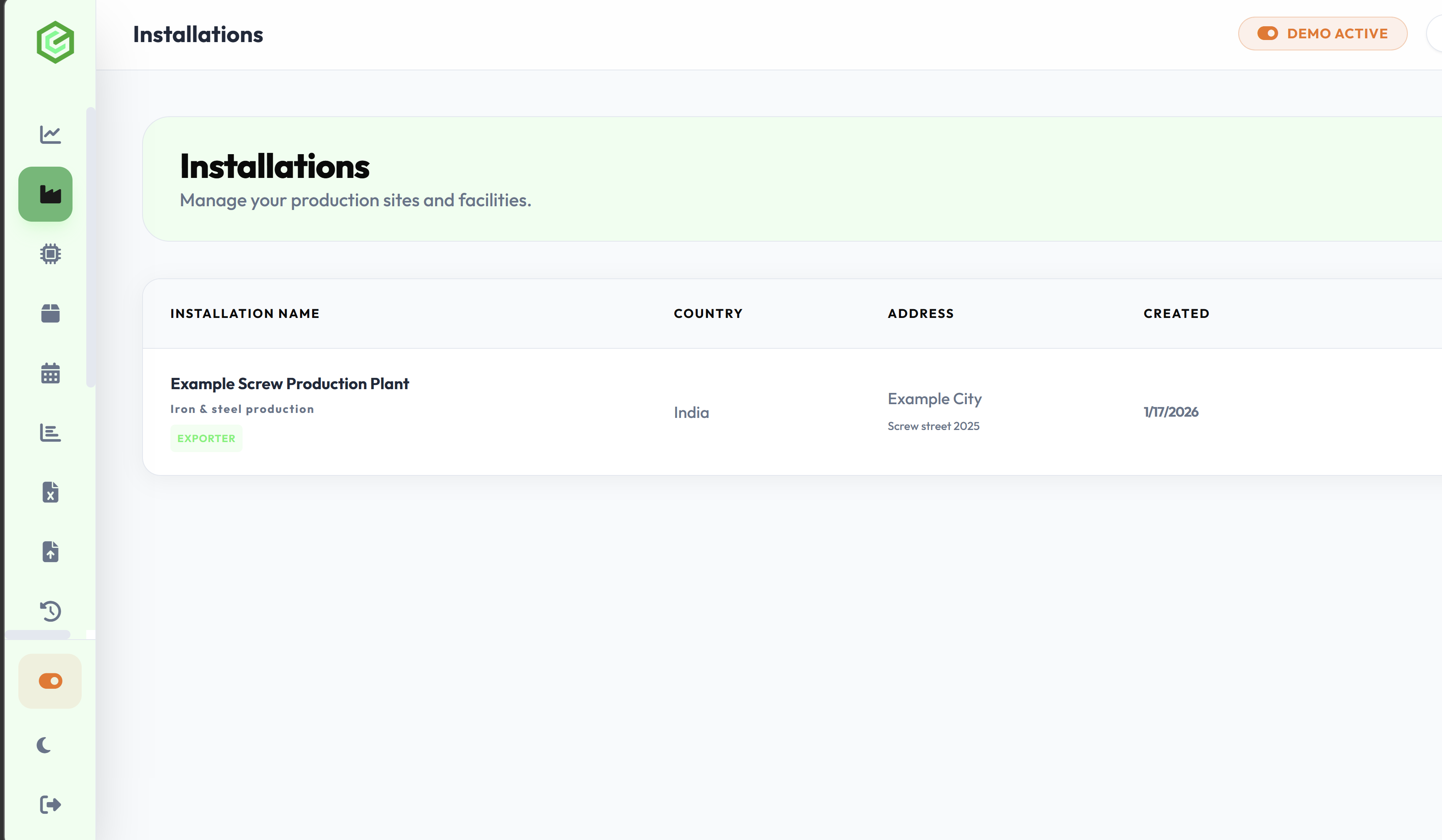Open Example Screw Production Plant
This screenshot has width=1442, height=840.
point(290,383)
